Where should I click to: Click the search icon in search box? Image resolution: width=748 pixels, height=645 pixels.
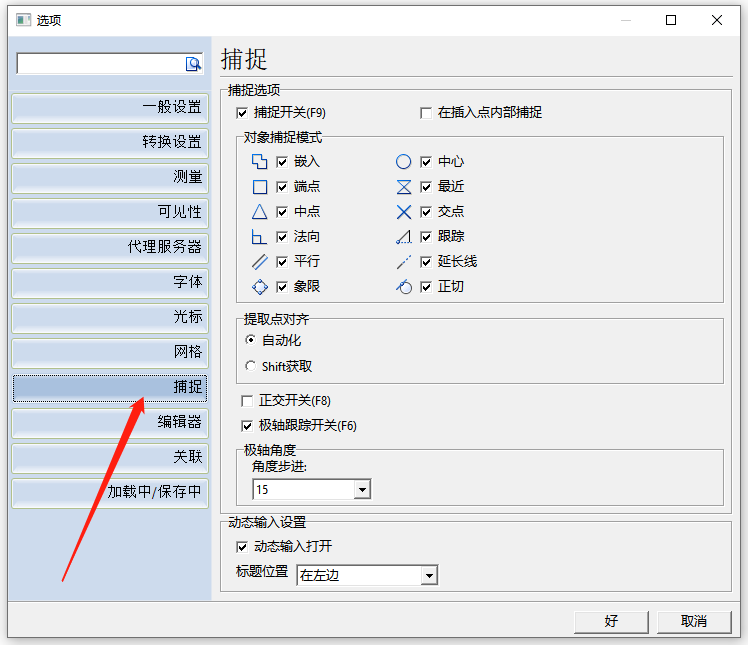[193, 64]
